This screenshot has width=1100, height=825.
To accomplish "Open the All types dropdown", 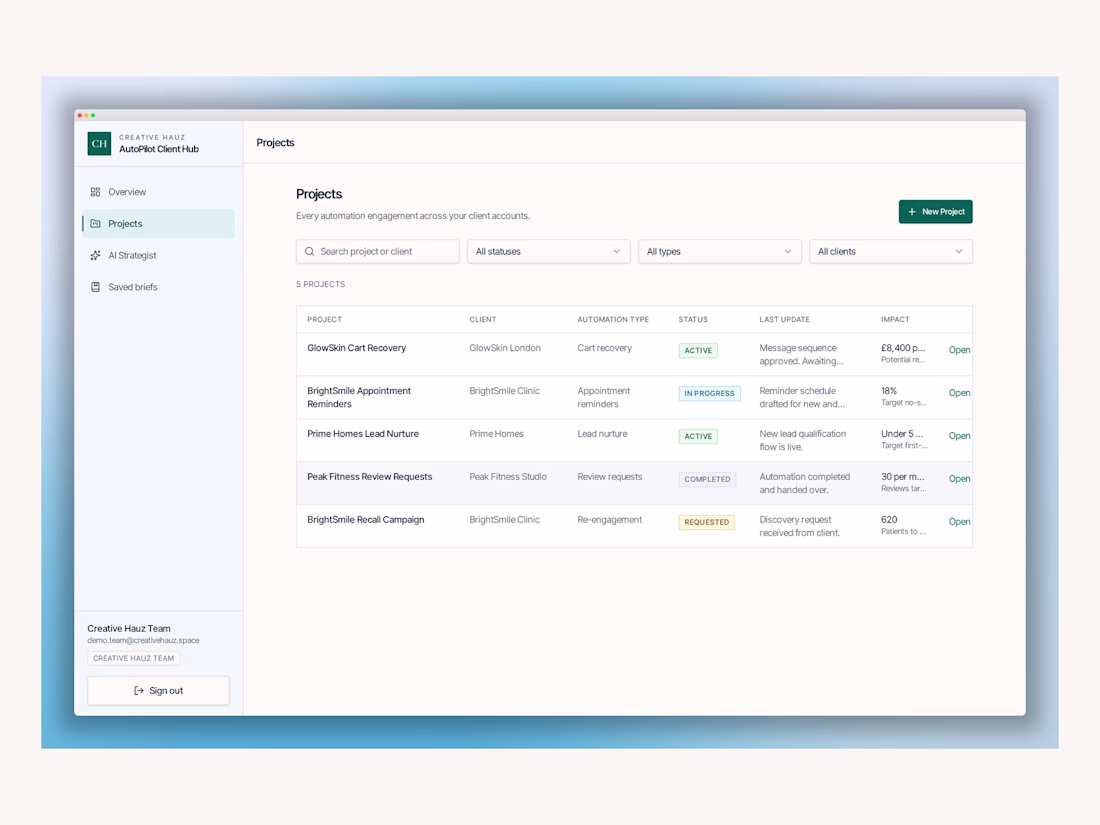I will coord(720,251).
